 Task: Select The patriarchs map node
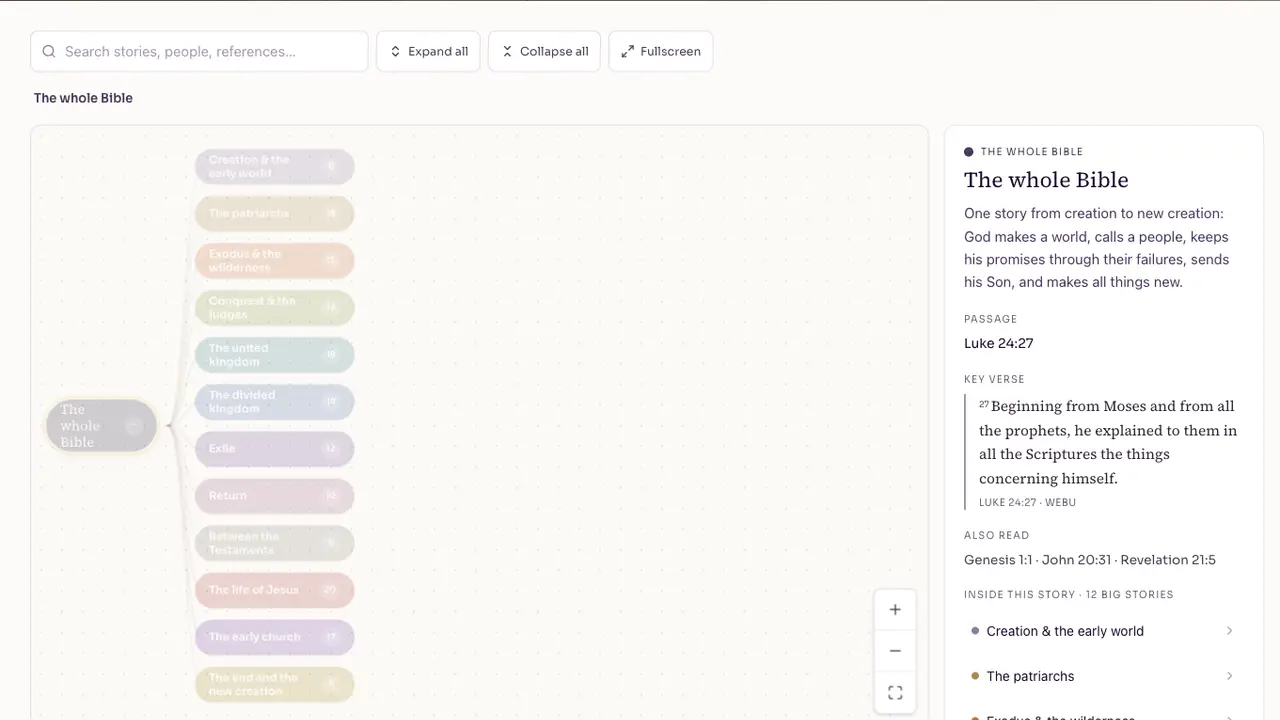tap(275, 214)
